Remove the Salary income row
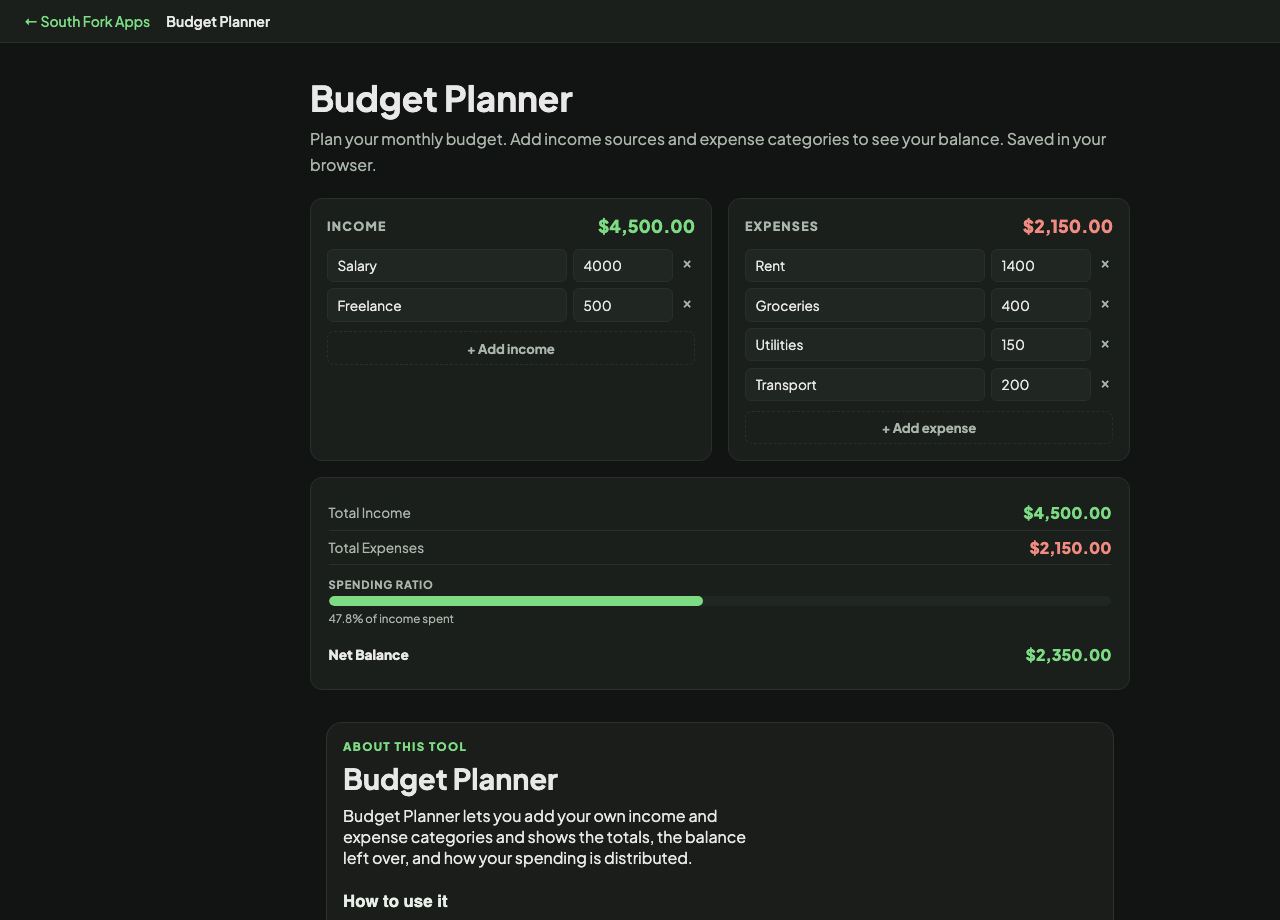The image size is (1280, 920). coord(687,265)
